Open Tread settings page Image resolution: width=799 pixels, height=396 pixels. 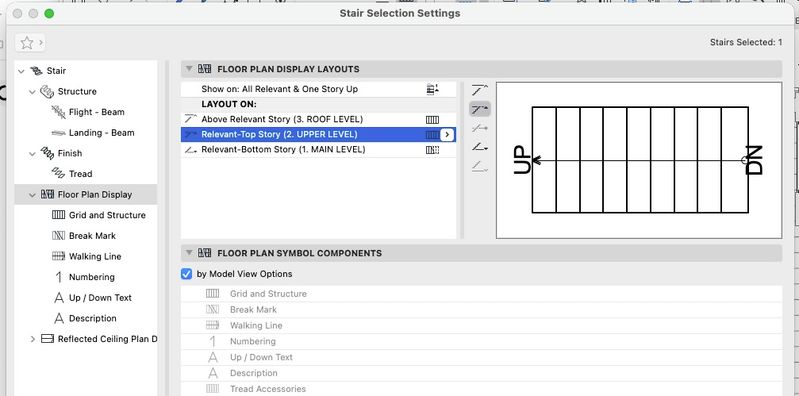[81, 174]
